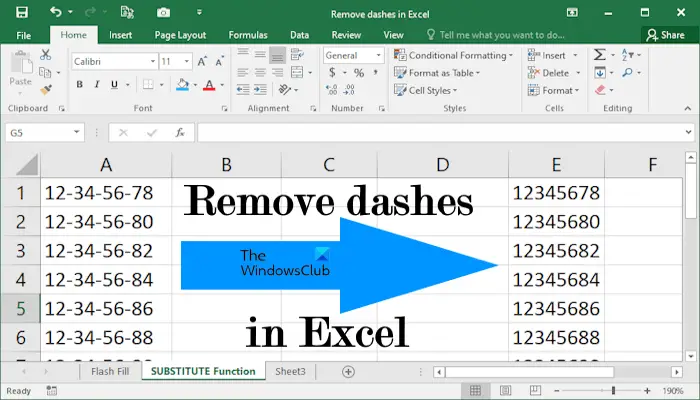
Task: Add a new sheet with plus button
Action: (x=348, y=371)
